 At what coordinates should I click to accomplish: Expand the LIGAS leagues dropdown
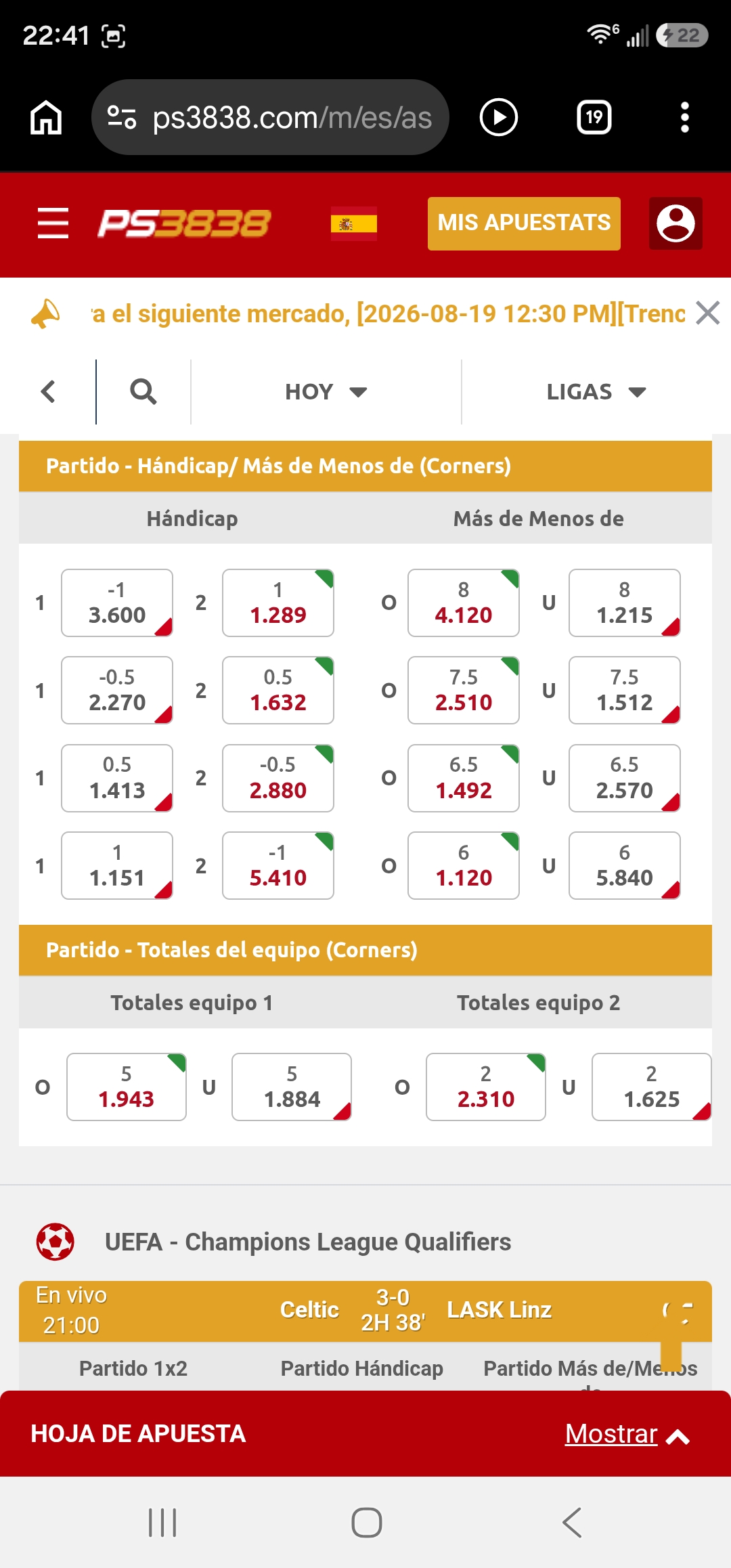pos(596,391)
